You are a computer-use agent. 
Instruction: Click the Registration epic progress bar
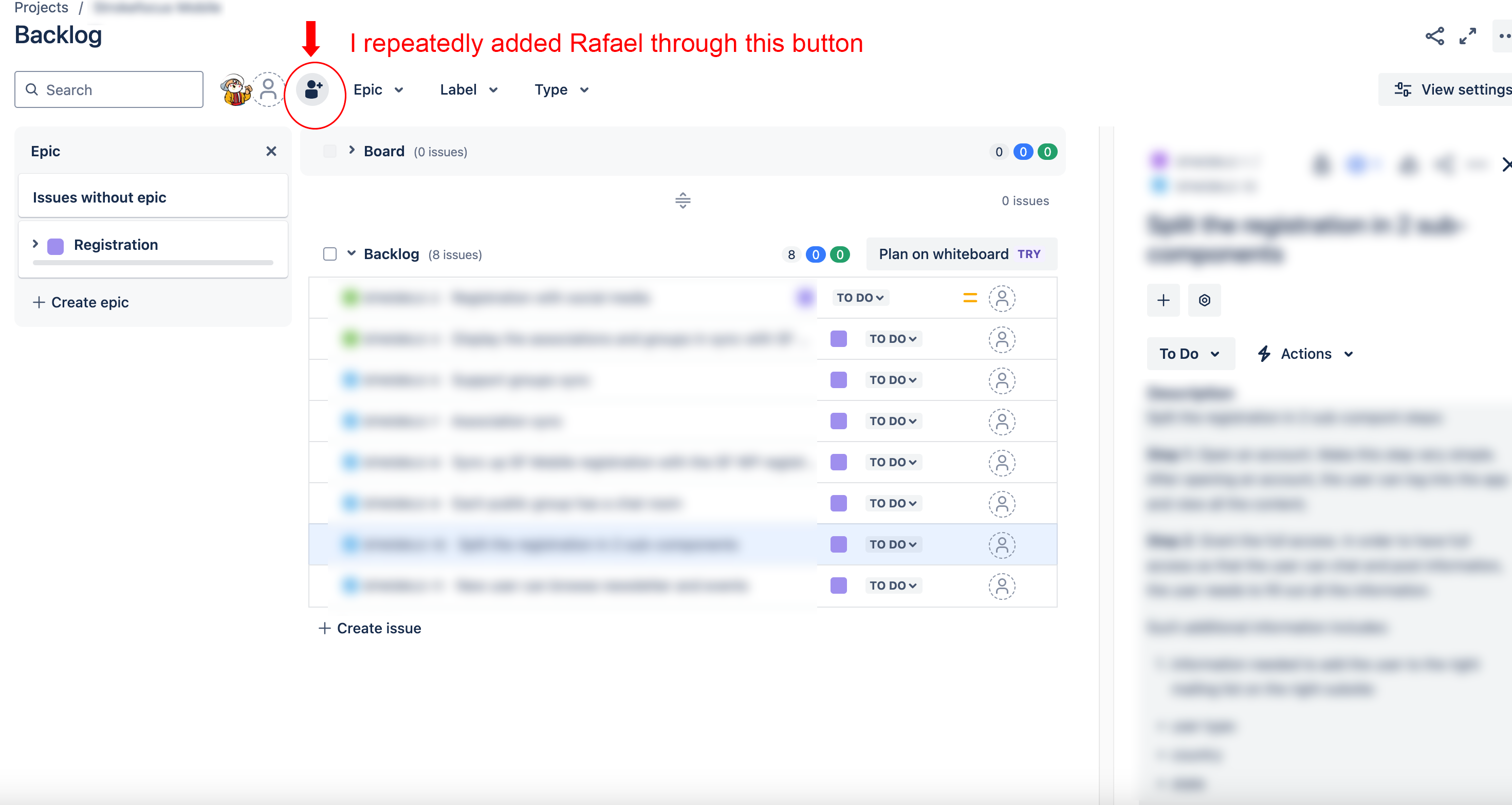153,263
